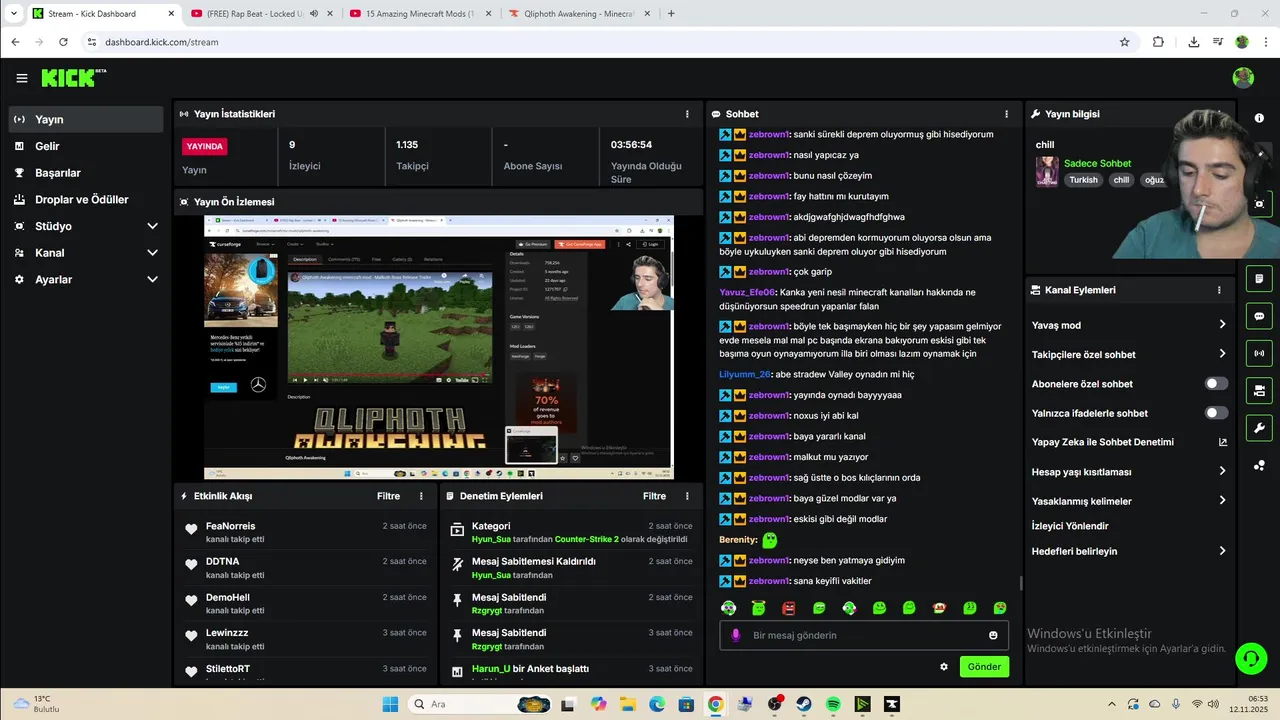
Task: Go to Başarılar in sidebar
Action: pyautogui.click(x=86, y=173)
